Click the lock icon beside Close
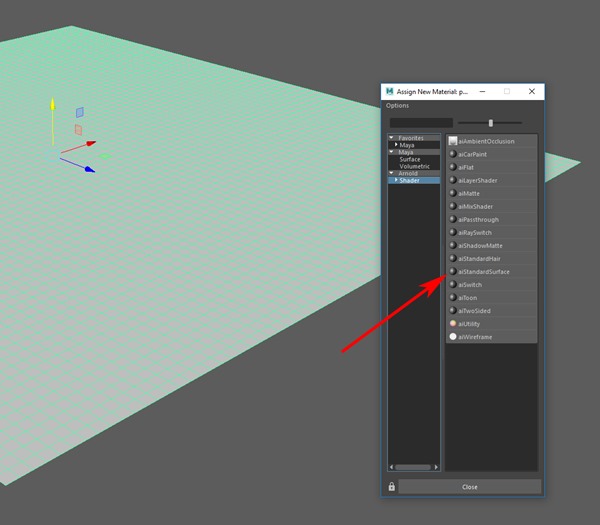Image resolution: width=600 pixels, height=525 pixels. (391, 486)
